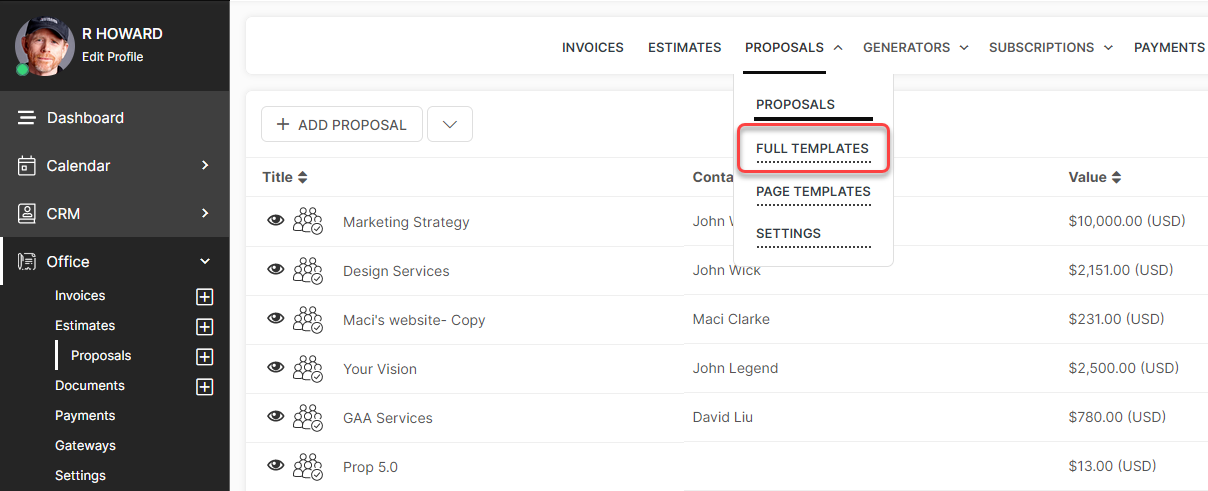This screenshot has height=491, width=1208.
Task: Click the group icon for Marketing Strategy
Action: pos(308,222)
